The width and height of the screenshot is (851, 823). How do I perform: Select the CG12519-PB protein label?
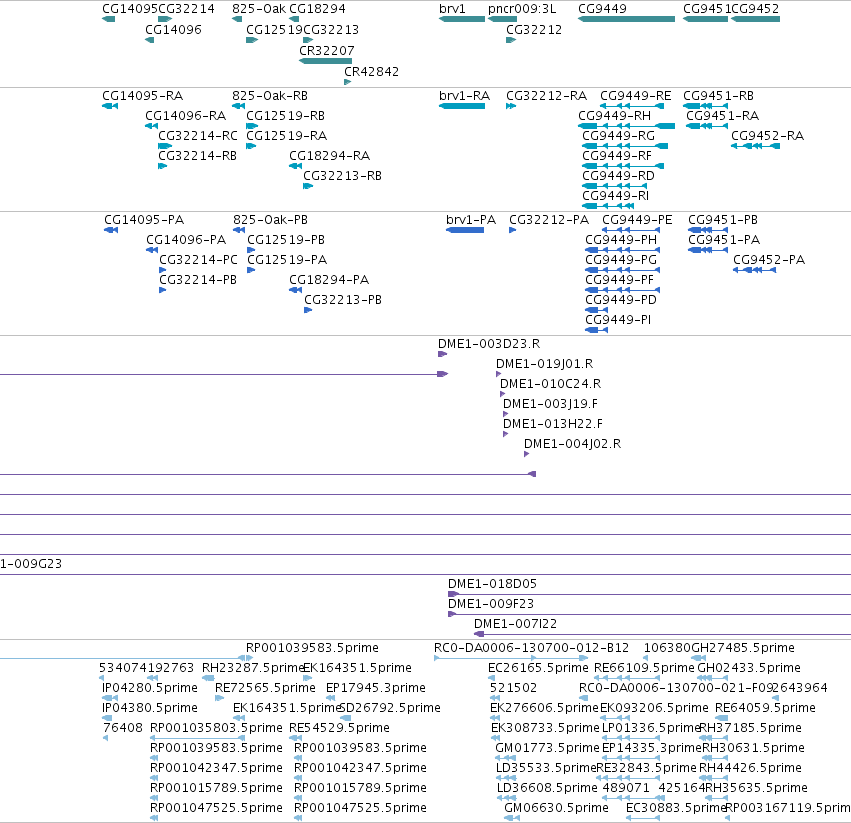pyautogui.click(x=286, y=240)
